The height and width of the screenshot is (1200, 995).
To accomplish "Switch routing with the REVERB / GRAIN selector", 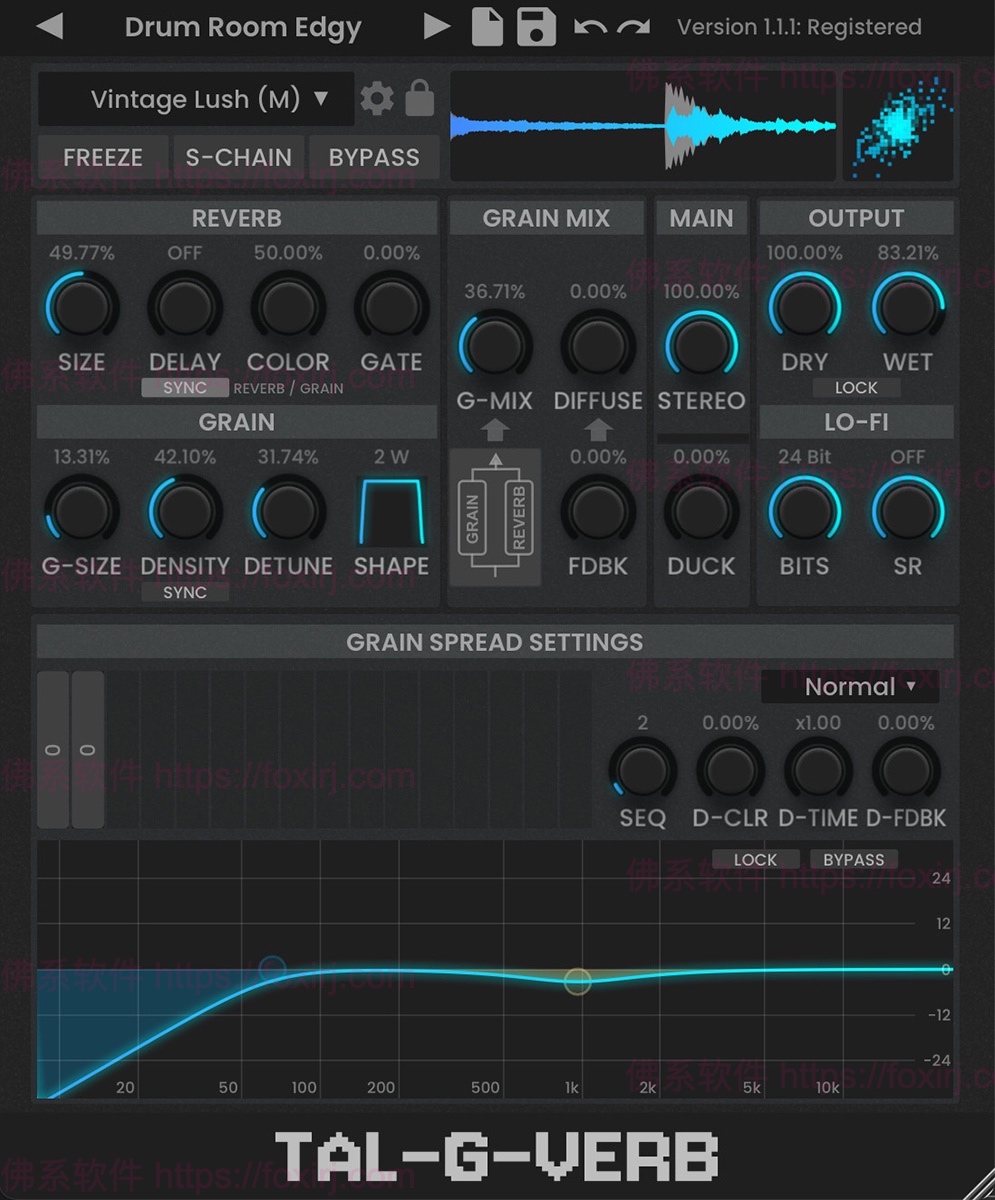I will [290, 388].
